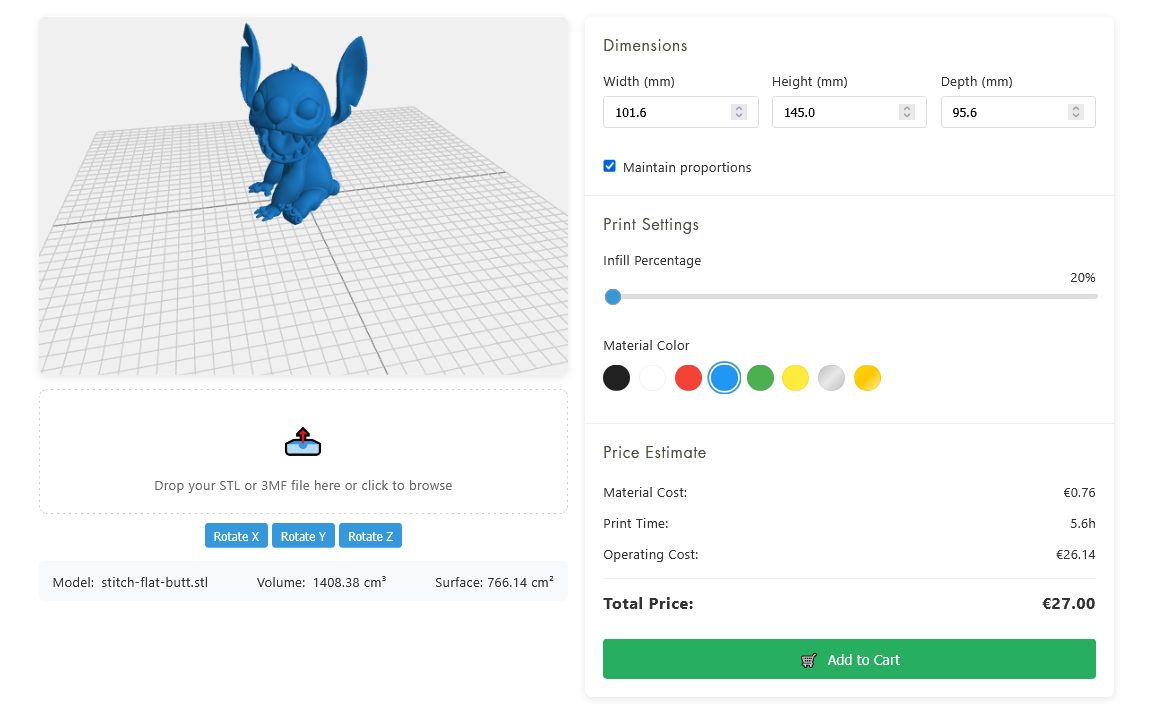Image resolution: width=1159 pixels, height=719 pixels.
Task: Choose the green material color
Action: pyautogui.click(x=760, y=378)
